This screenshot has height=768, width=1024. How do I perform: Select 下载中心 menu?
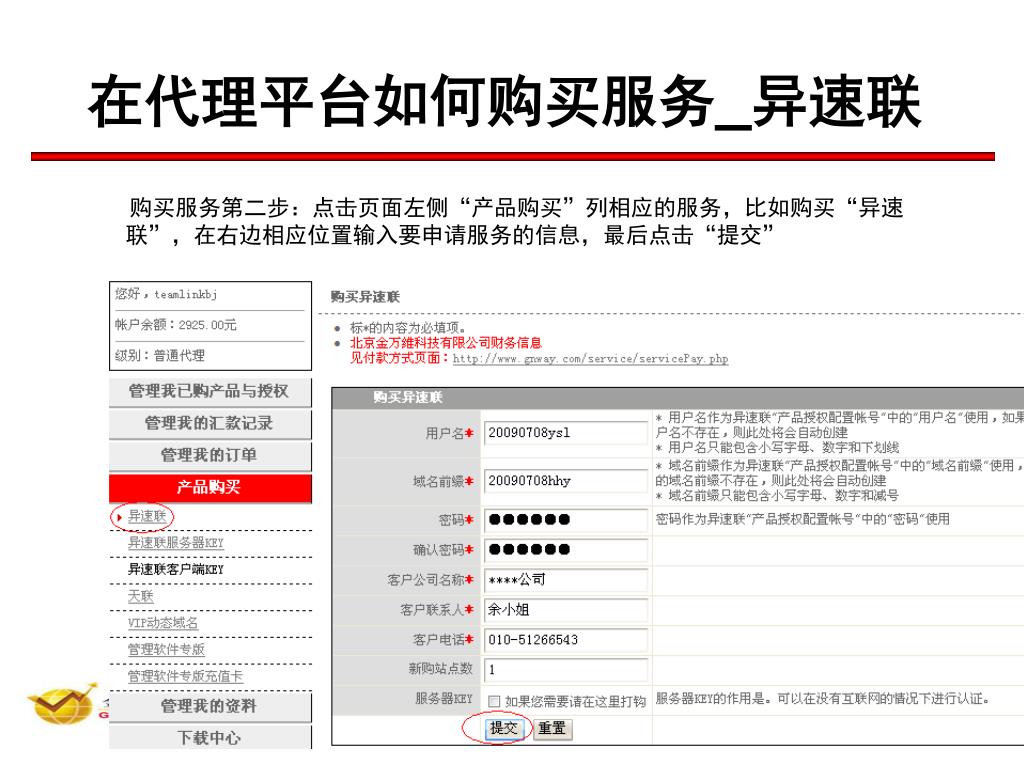pos(210,737)
